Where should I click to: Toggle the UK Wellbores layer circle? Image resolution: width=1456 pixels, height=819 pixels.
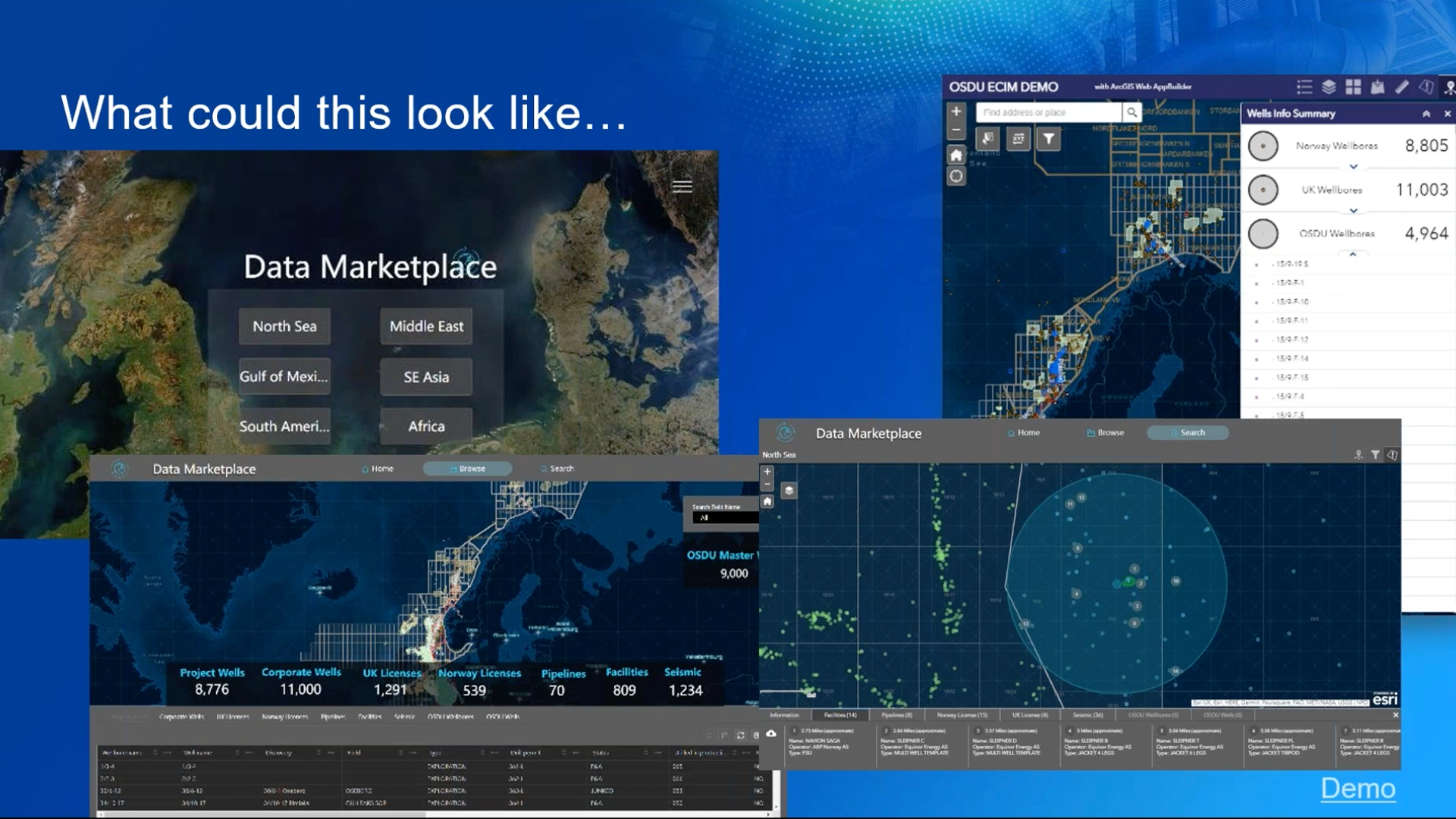tap(1263, 190)
